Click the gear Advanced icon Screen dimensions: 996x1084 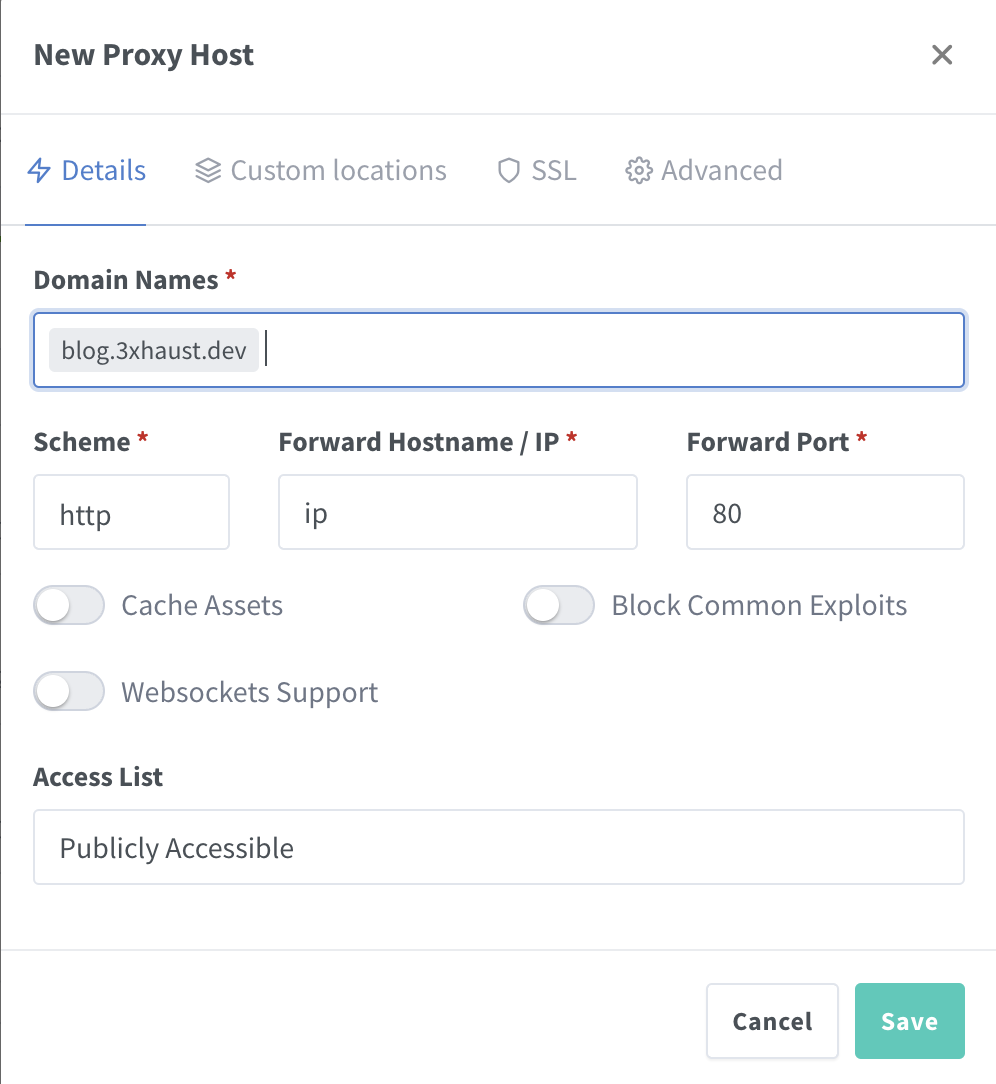click(x=638, y=171)
